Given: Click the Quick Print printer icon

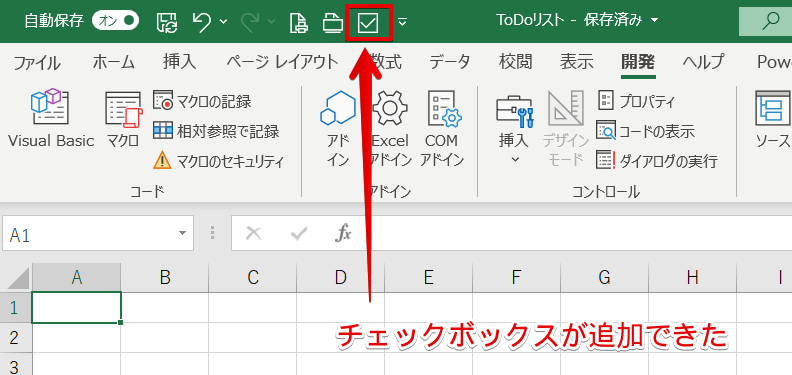Looking at the screenshot, I should pos(333,23).
